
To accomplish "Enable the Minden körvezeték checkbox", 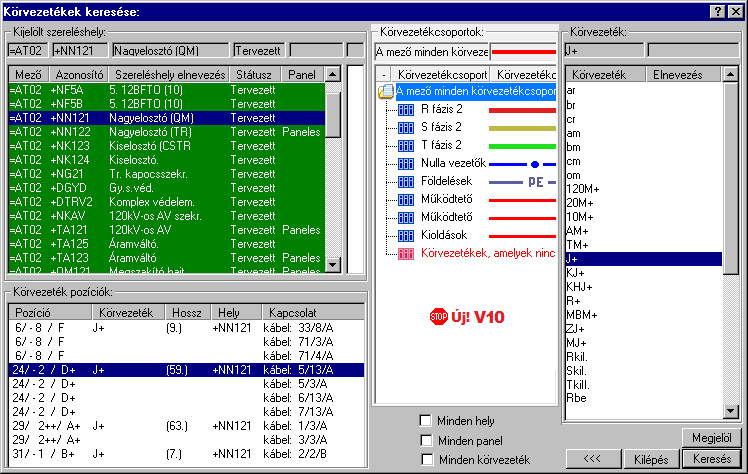I will coord(427,460).
